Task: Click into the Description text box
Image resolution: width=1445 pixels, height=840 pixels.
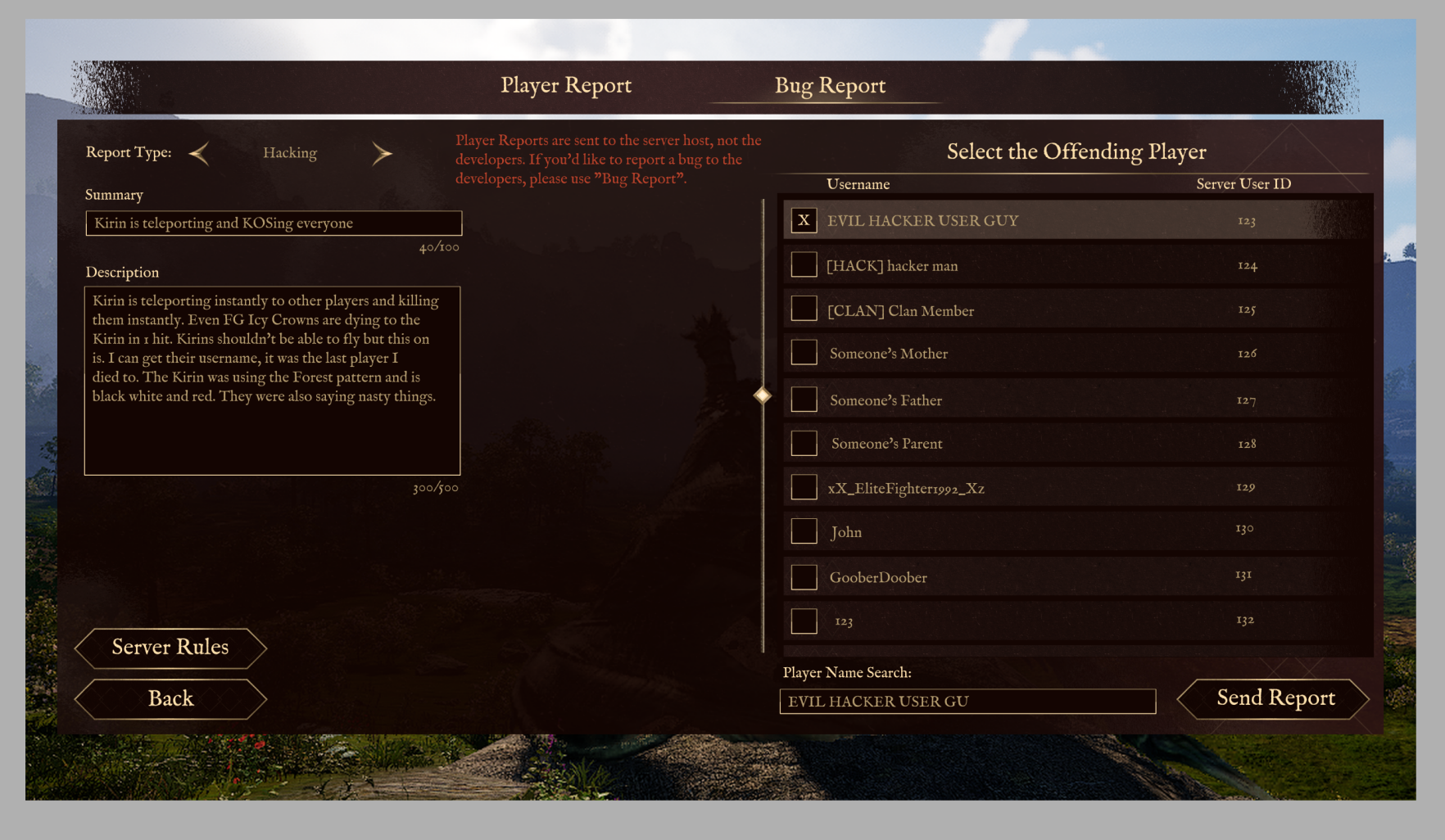Action: 272,381
